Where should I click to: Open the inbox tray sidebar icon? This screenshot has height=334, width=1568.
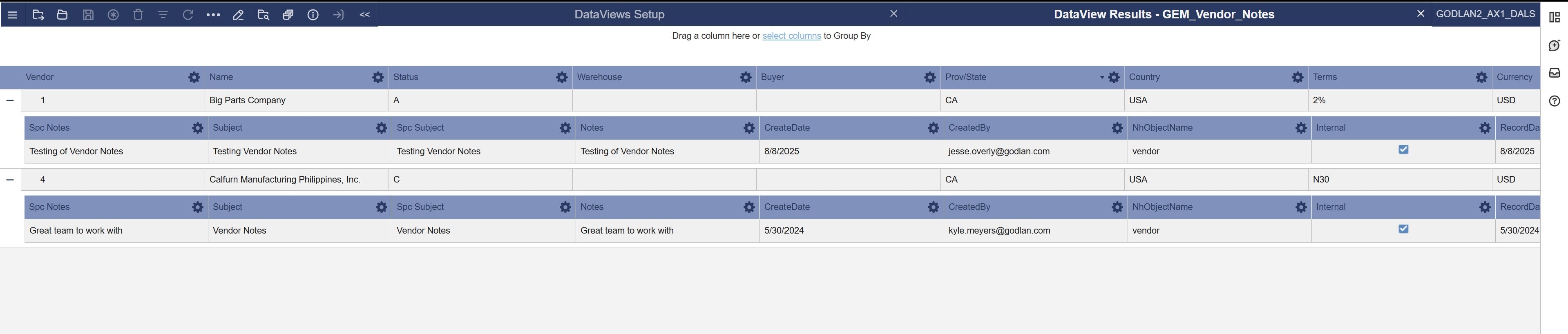1554,73
